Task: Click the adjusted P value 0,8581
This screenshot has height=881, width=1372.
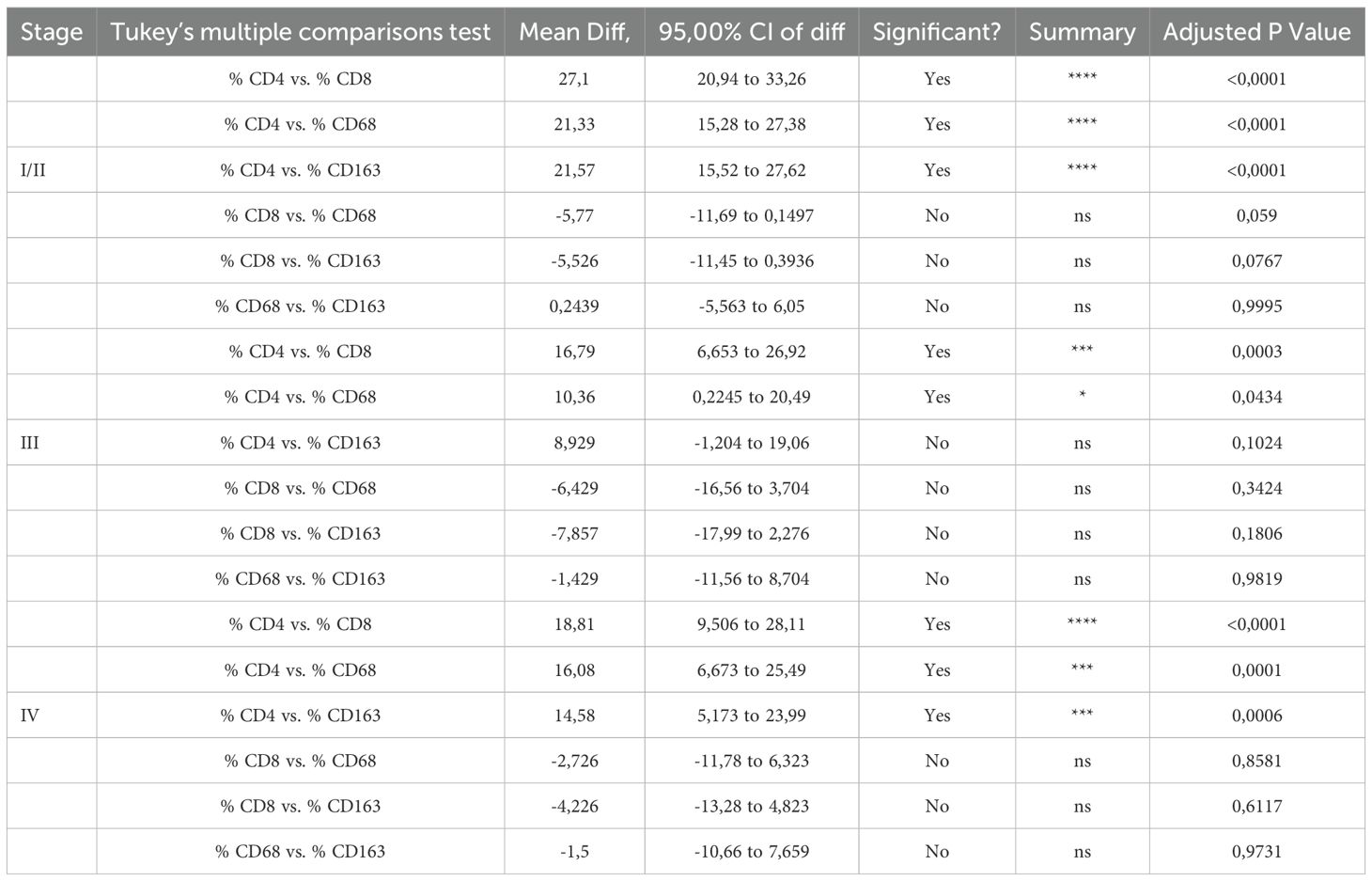Action: click(1256, 761)
